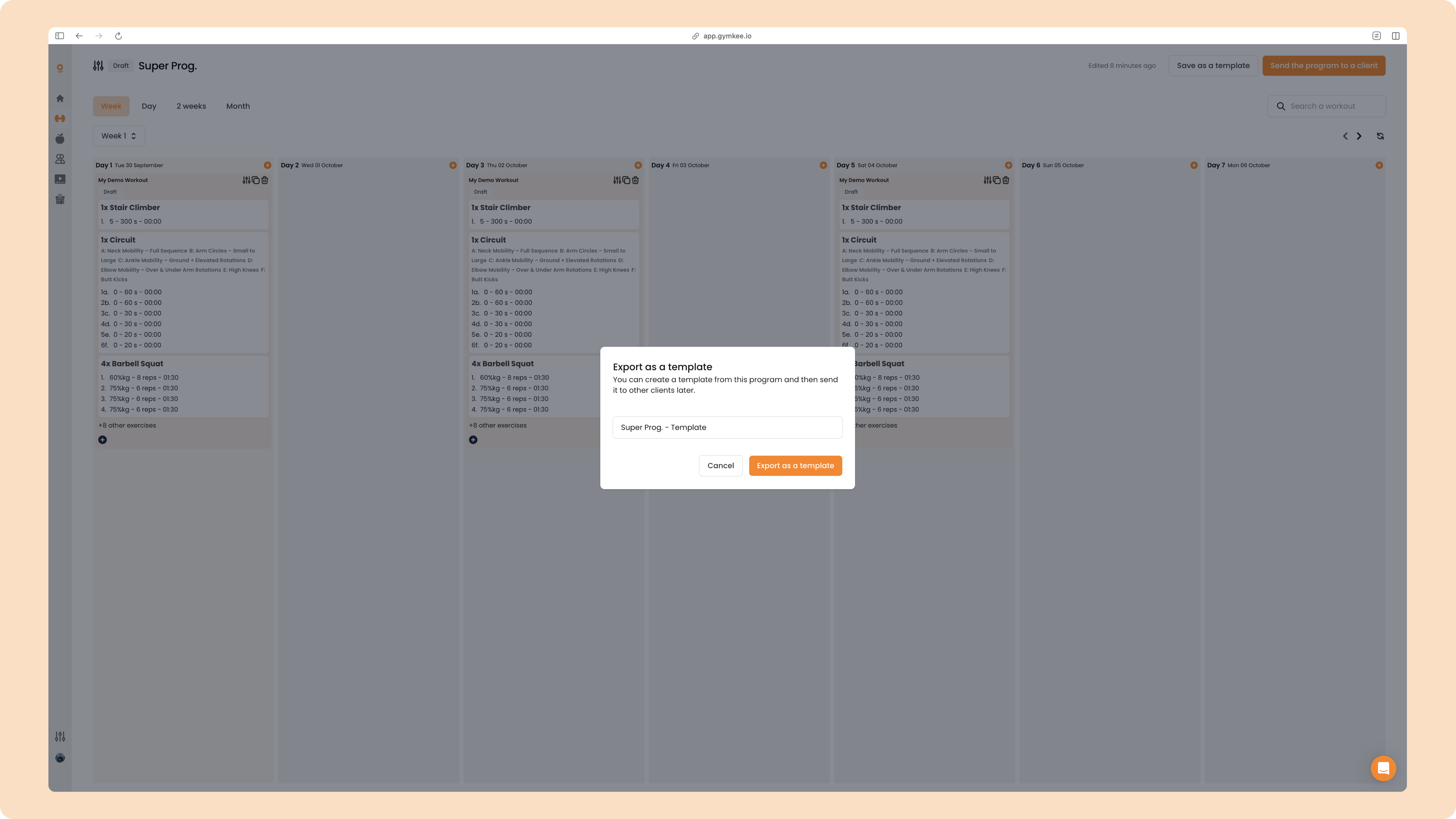Add a workout to Day 5
The width and height of the screenshot is (1456, 819).
pyautogui.click(x=1008, y=165)
